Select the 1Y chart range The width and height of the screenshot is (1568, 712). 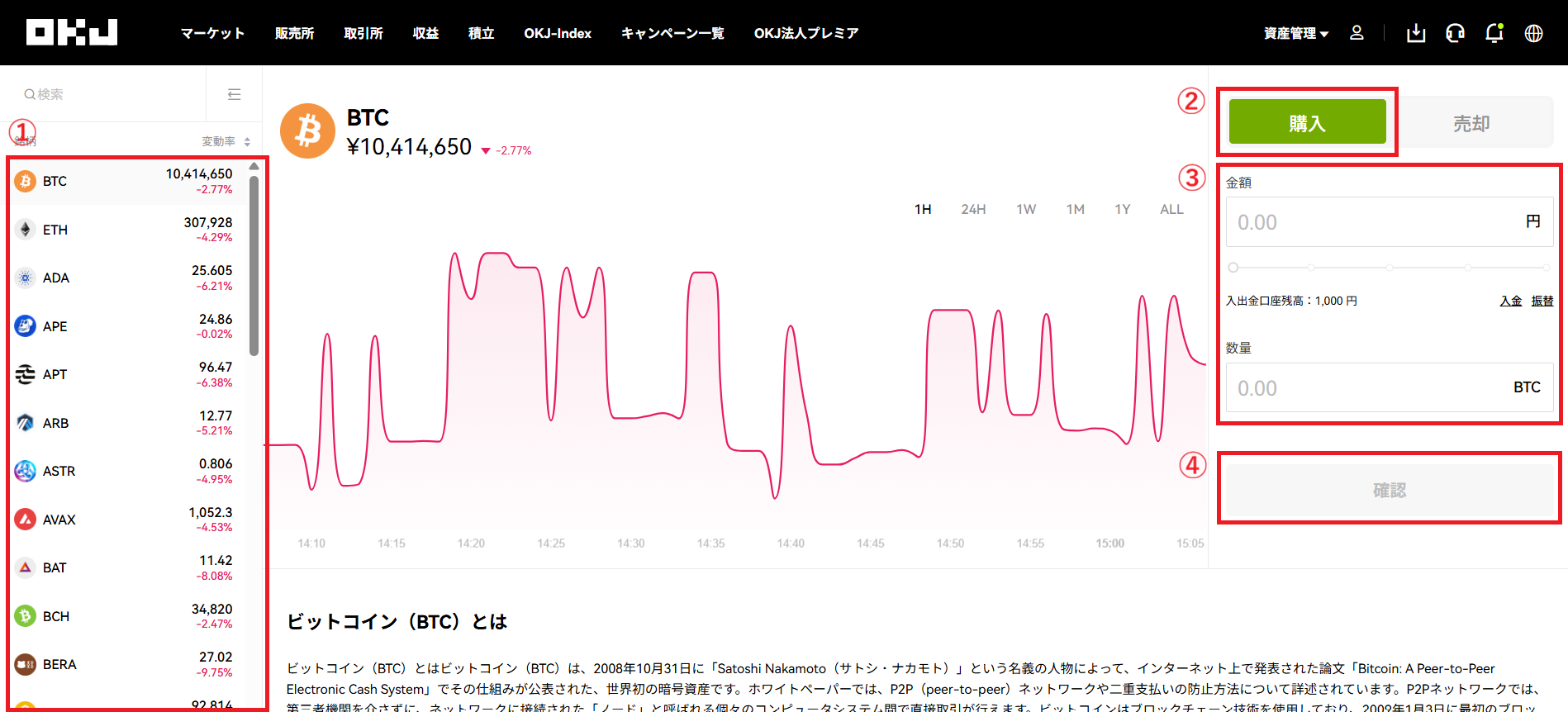1122,209
